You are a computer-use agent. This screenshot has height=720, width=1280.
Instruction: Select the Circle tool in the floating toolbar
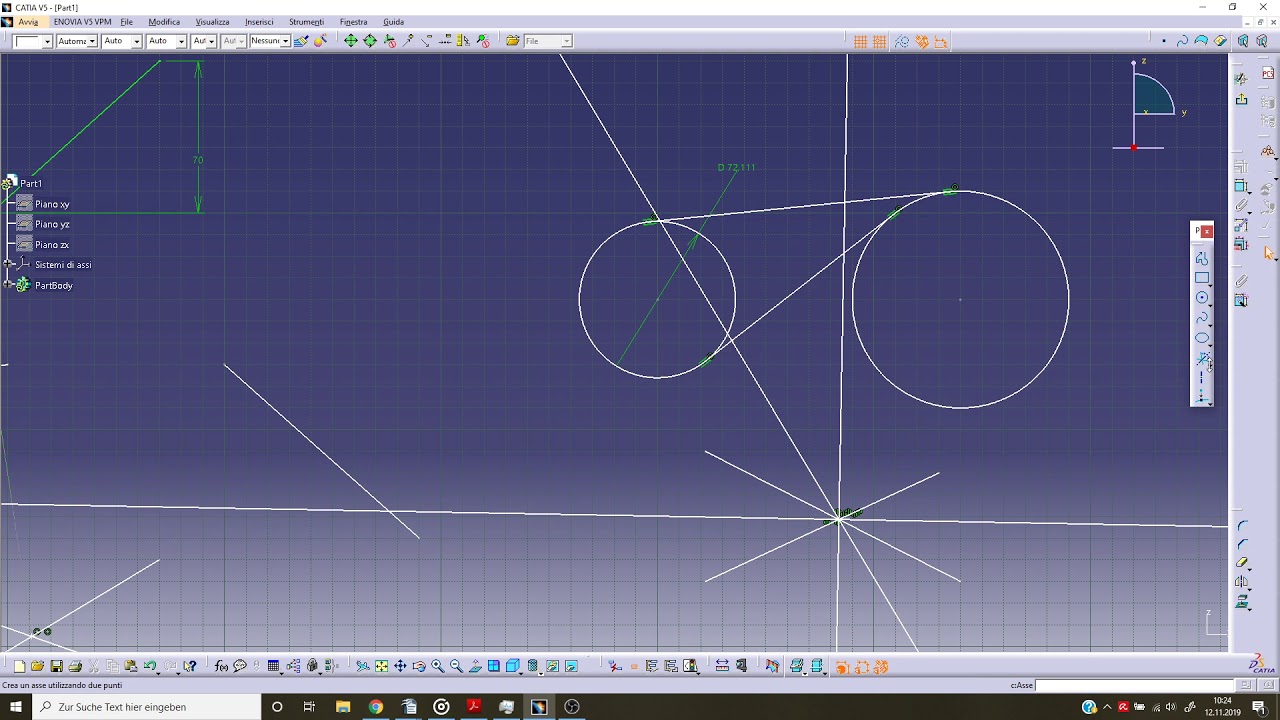(1201, 298)
